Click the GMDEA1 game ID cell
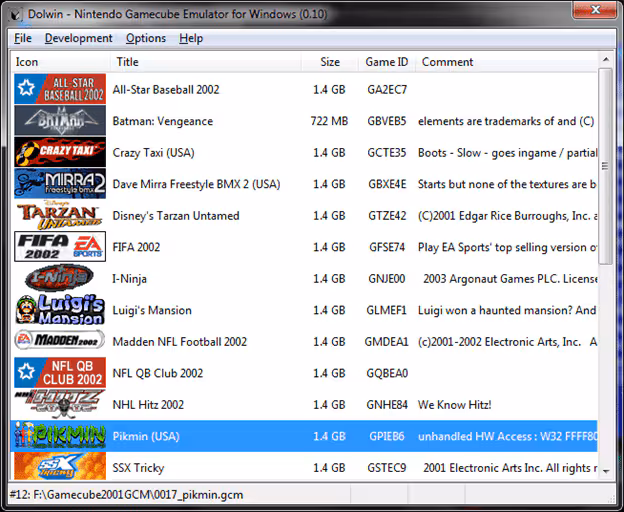This screenshot has width=624, height=512. click(387, 342)
